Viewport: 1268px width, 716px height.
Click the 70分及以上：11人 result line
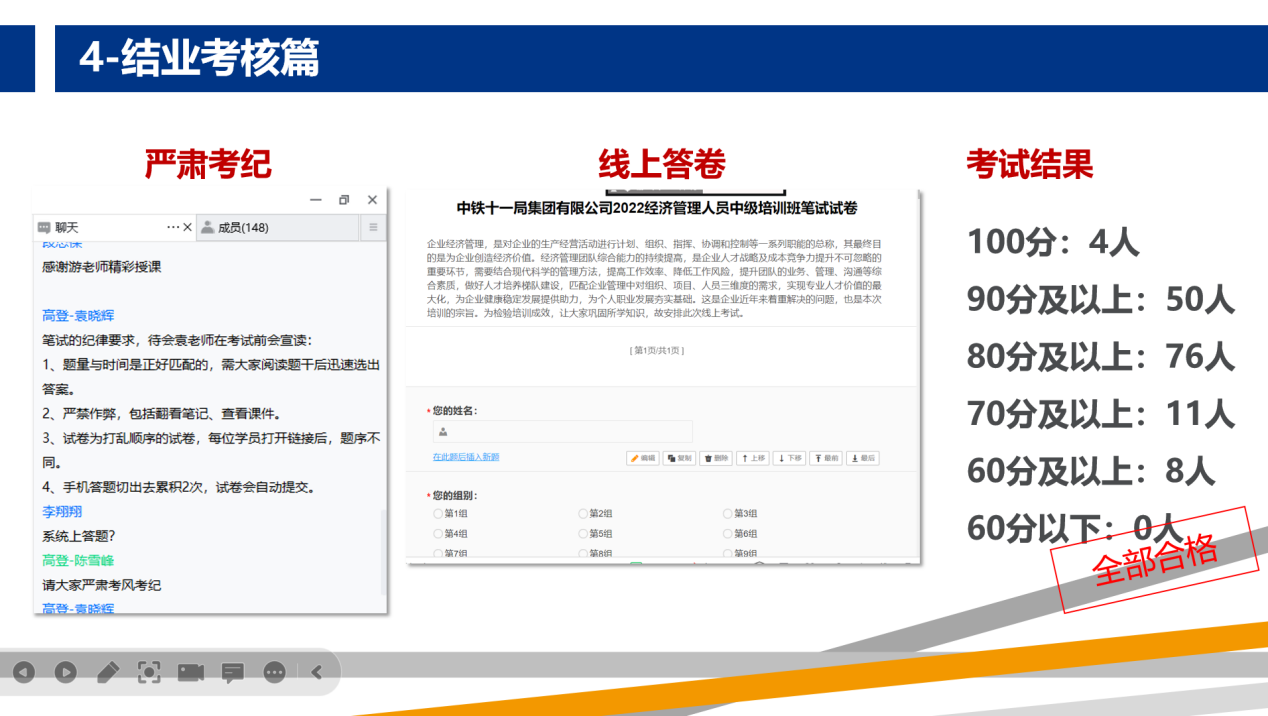coord(1100,413)
